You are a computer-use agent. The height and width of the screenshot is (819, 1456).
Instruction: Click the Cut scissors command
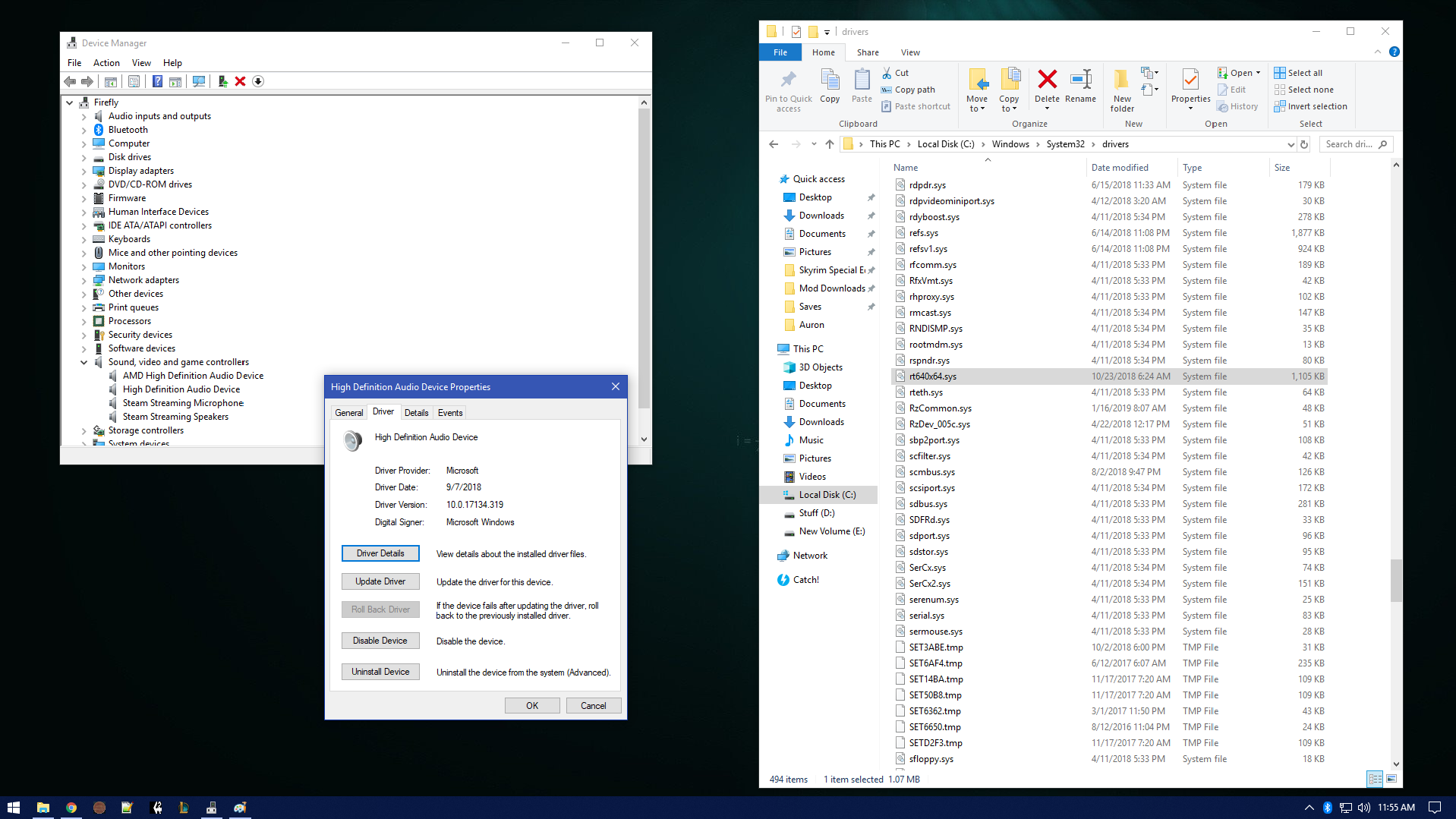click(895, 73)
